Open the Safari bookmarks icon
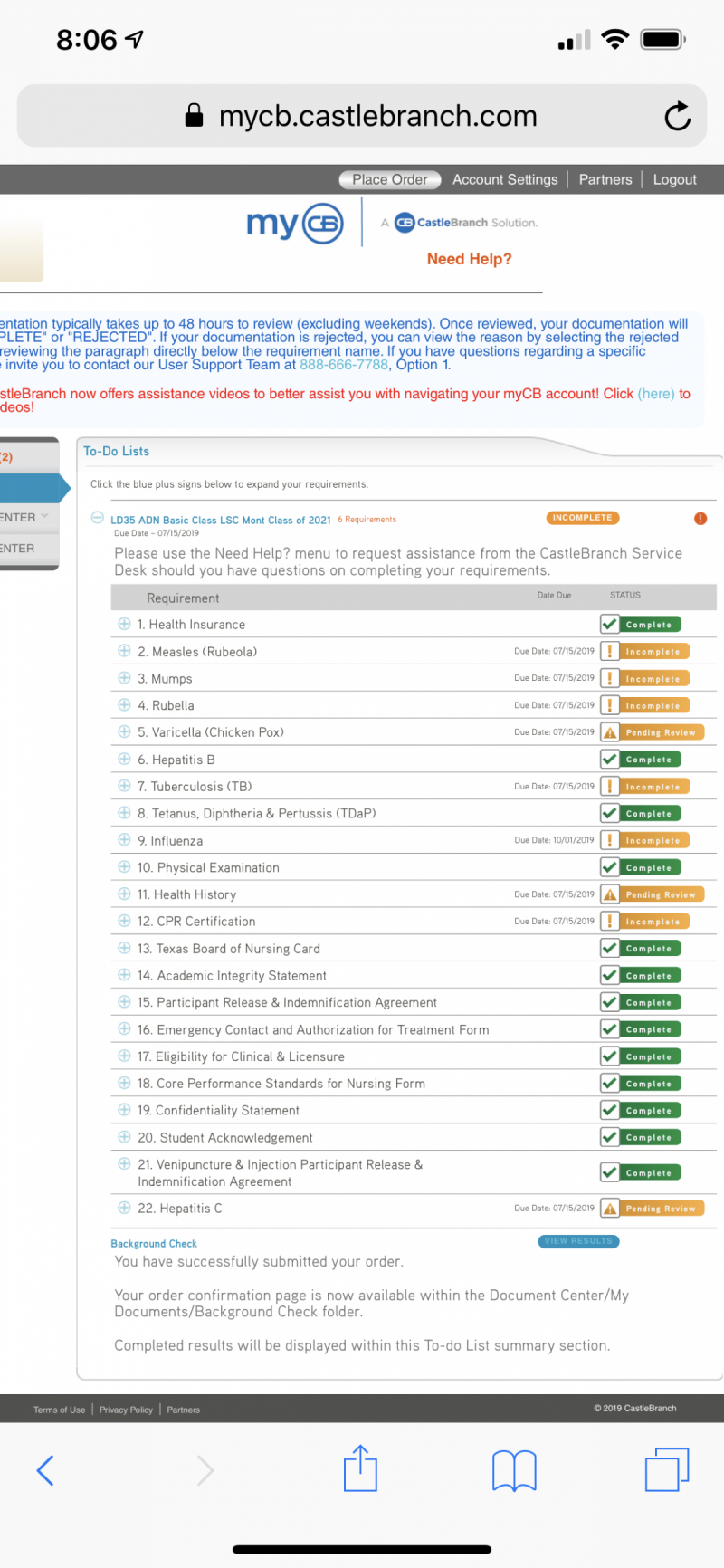 tap(514, 1469)
